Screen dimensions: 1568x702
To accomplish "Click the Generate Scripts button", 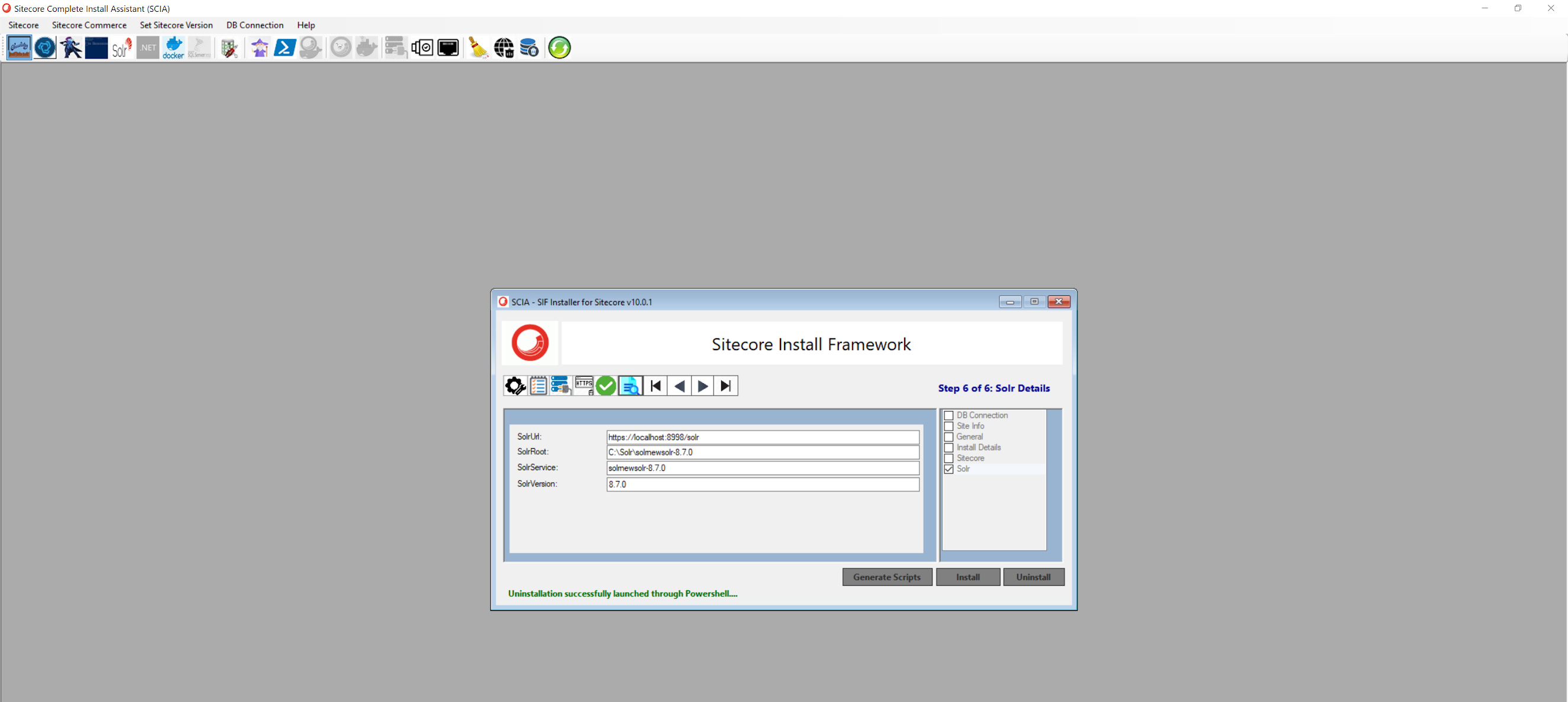I will point(887,577).
